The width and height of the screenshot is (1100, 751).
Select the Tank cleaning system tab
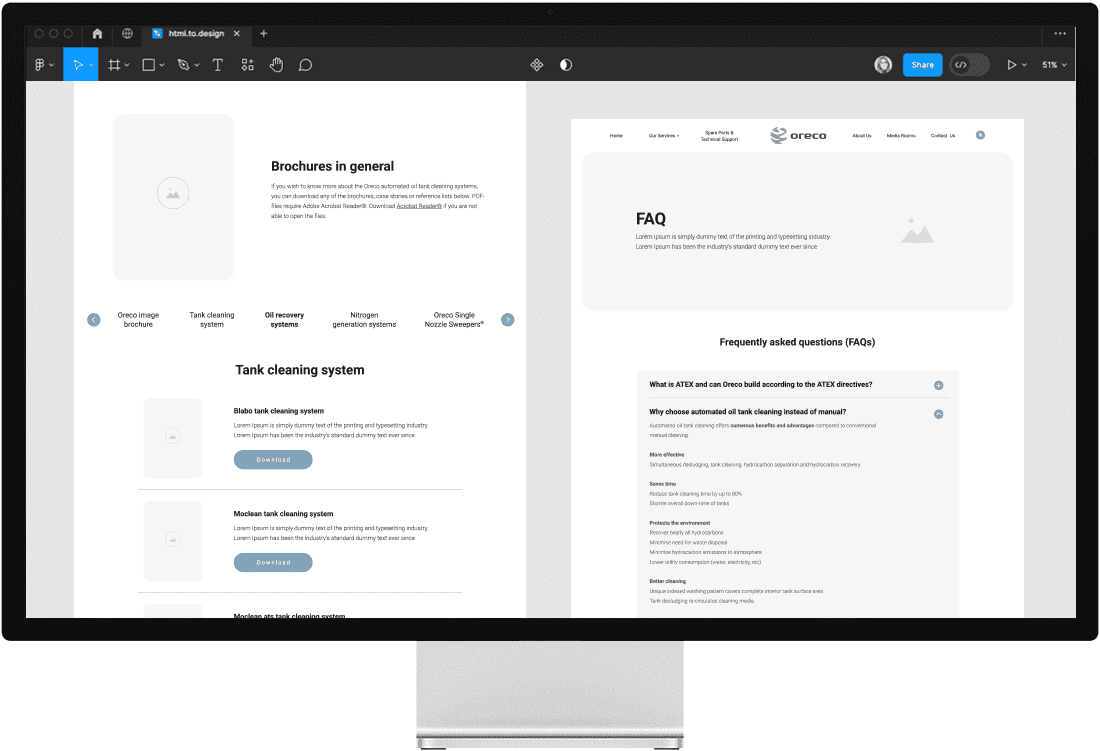[x=212, y=320]
